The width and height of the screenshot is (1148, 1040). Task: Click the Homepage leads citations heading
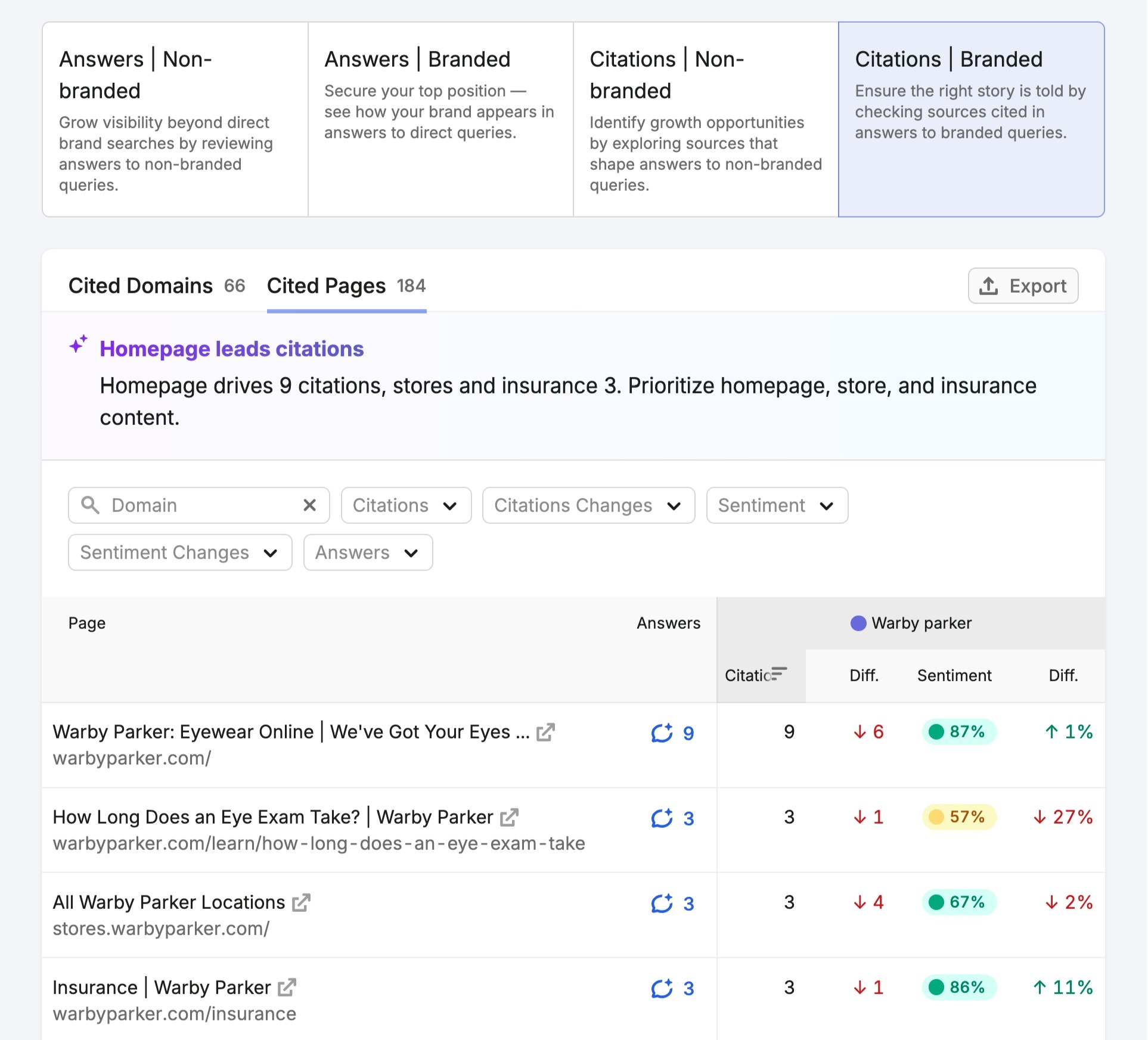[232, 349]
